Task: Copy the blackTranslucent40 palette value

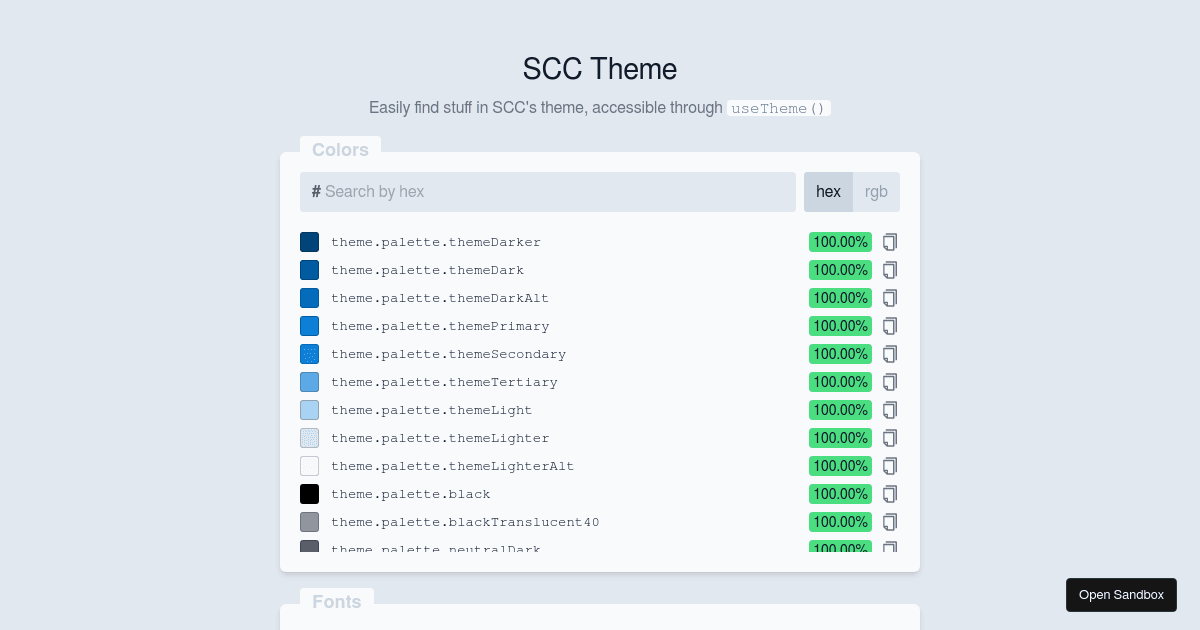Action: 890,522
